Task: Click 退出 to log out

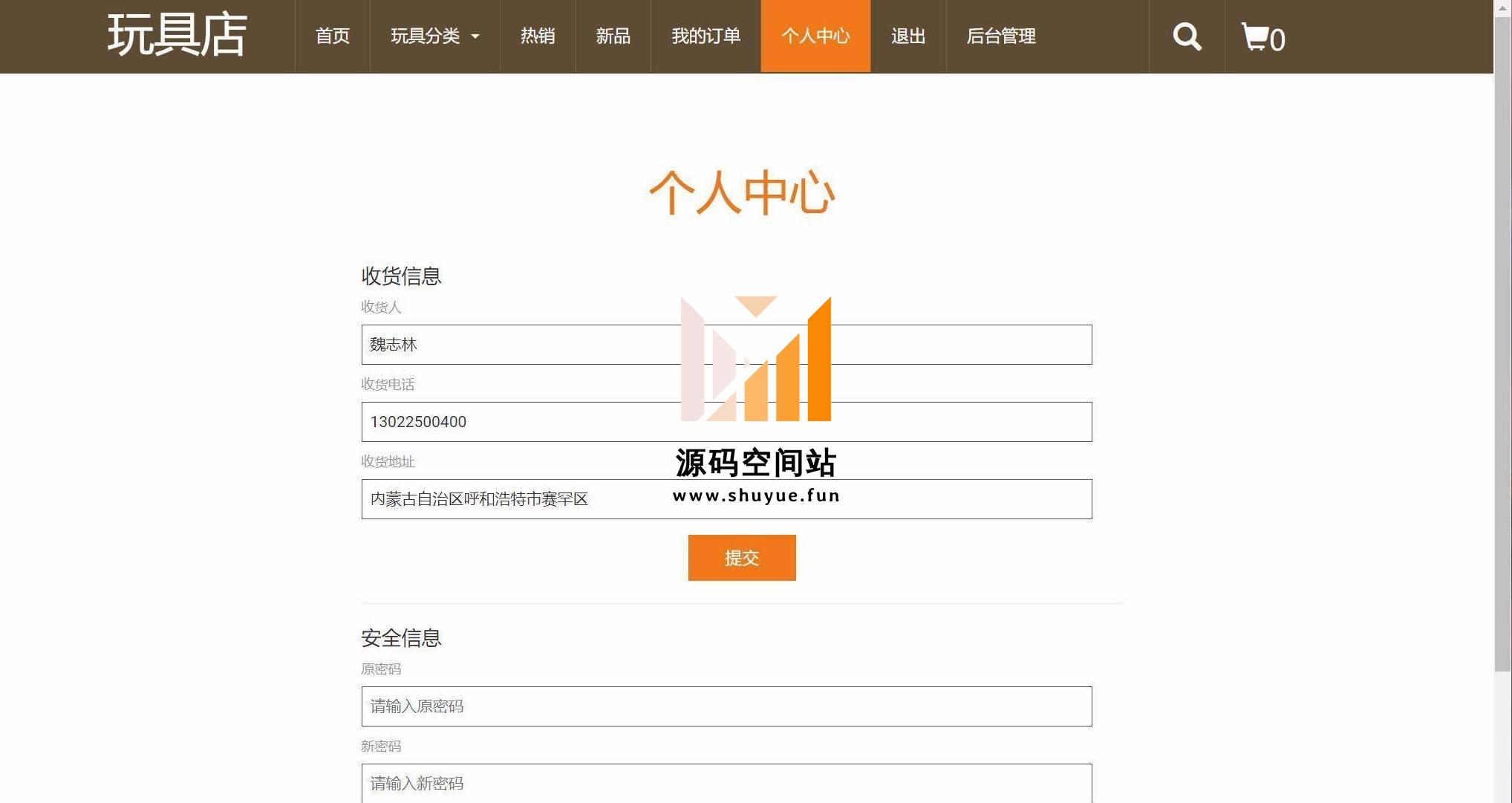Action: pos(908,36)
